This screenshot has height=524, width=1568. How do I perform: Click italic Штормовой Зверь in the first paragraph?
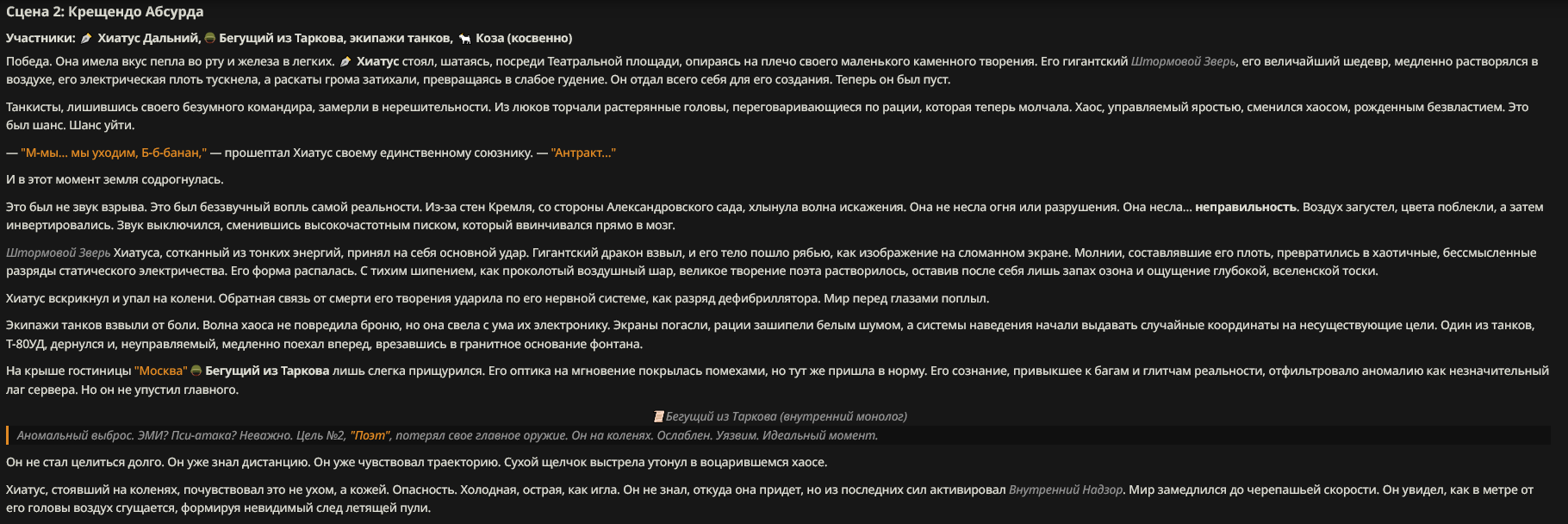1183,61
